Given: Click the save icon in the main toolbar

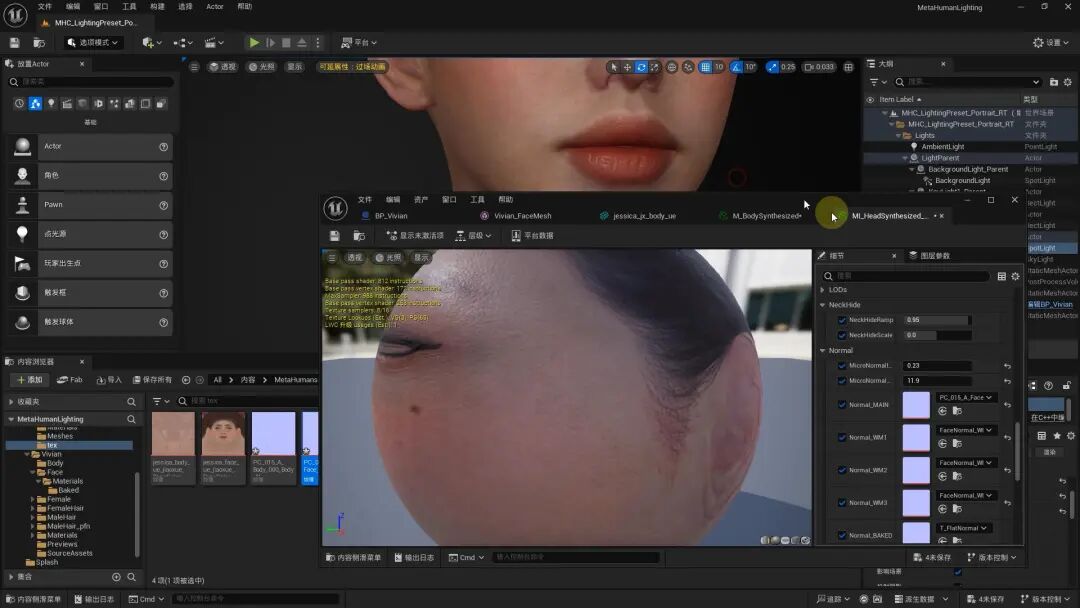Looking at the screenshot, I should pos(14,43).
